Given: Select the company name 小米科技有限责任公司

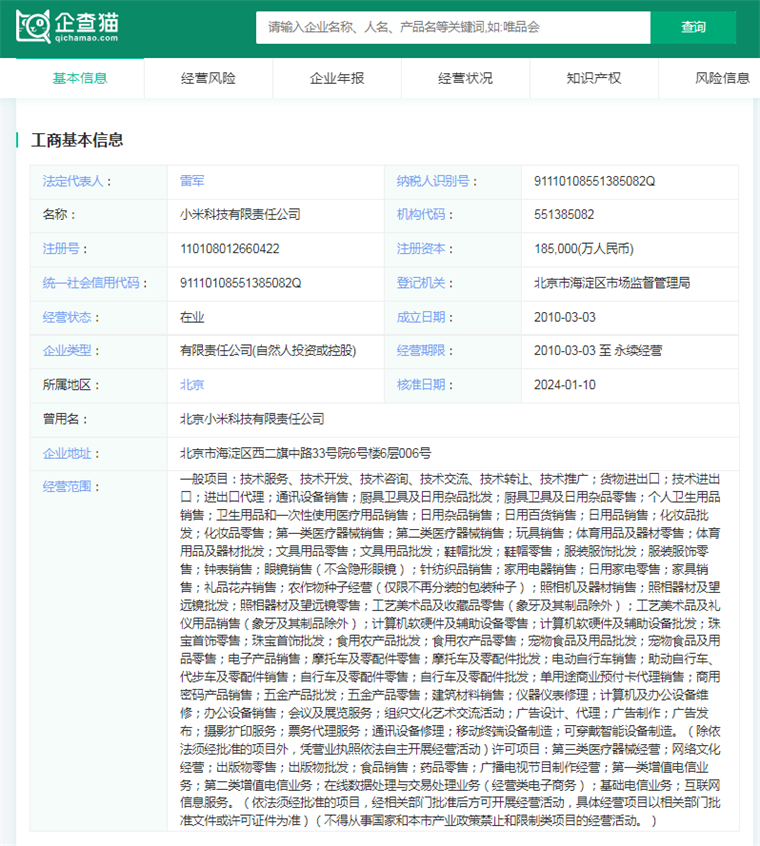Looking at the screenshot, I should click(x=240, y=215).
